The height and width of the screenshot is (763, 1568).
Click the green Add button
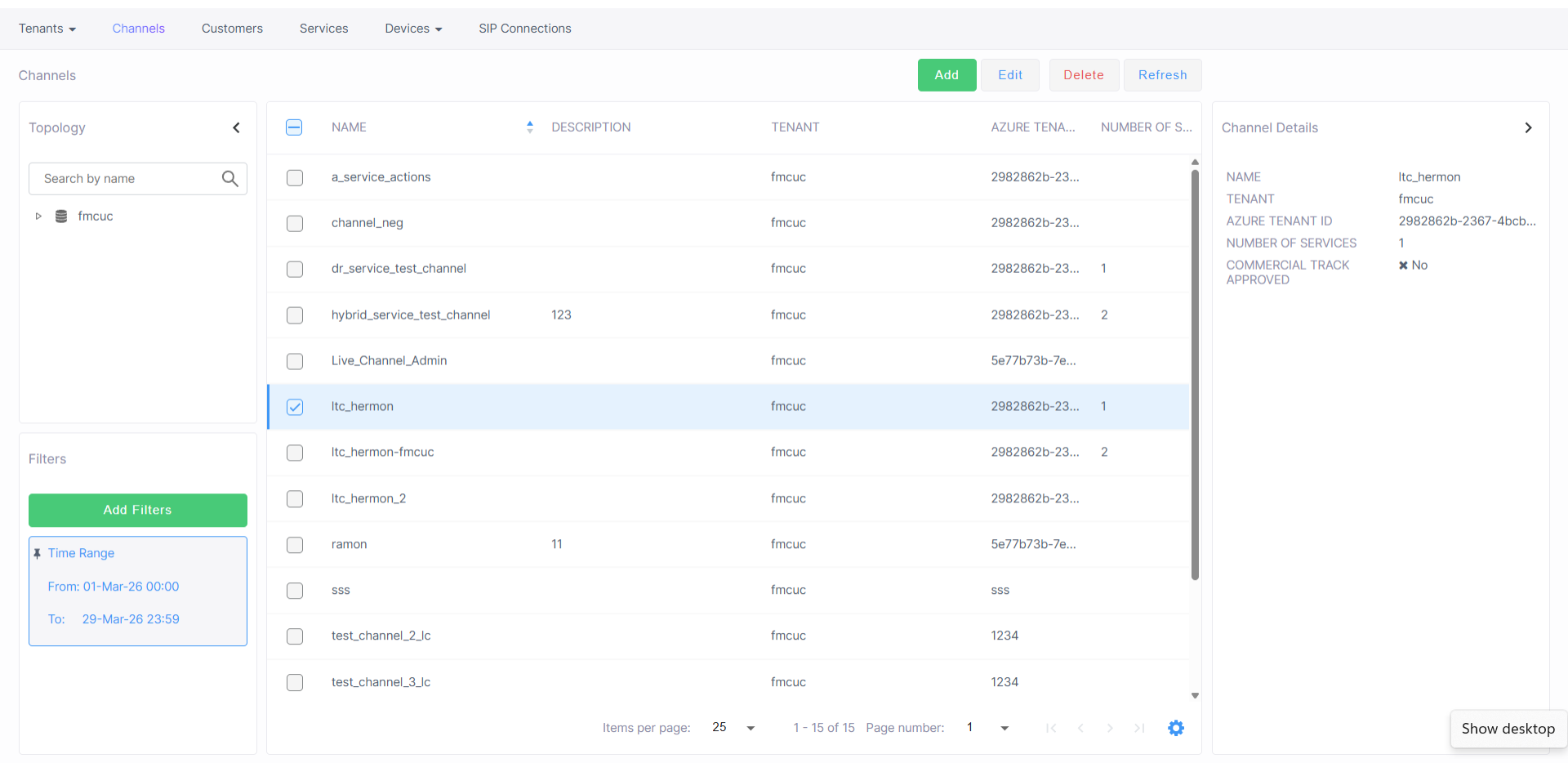(947, 75)
